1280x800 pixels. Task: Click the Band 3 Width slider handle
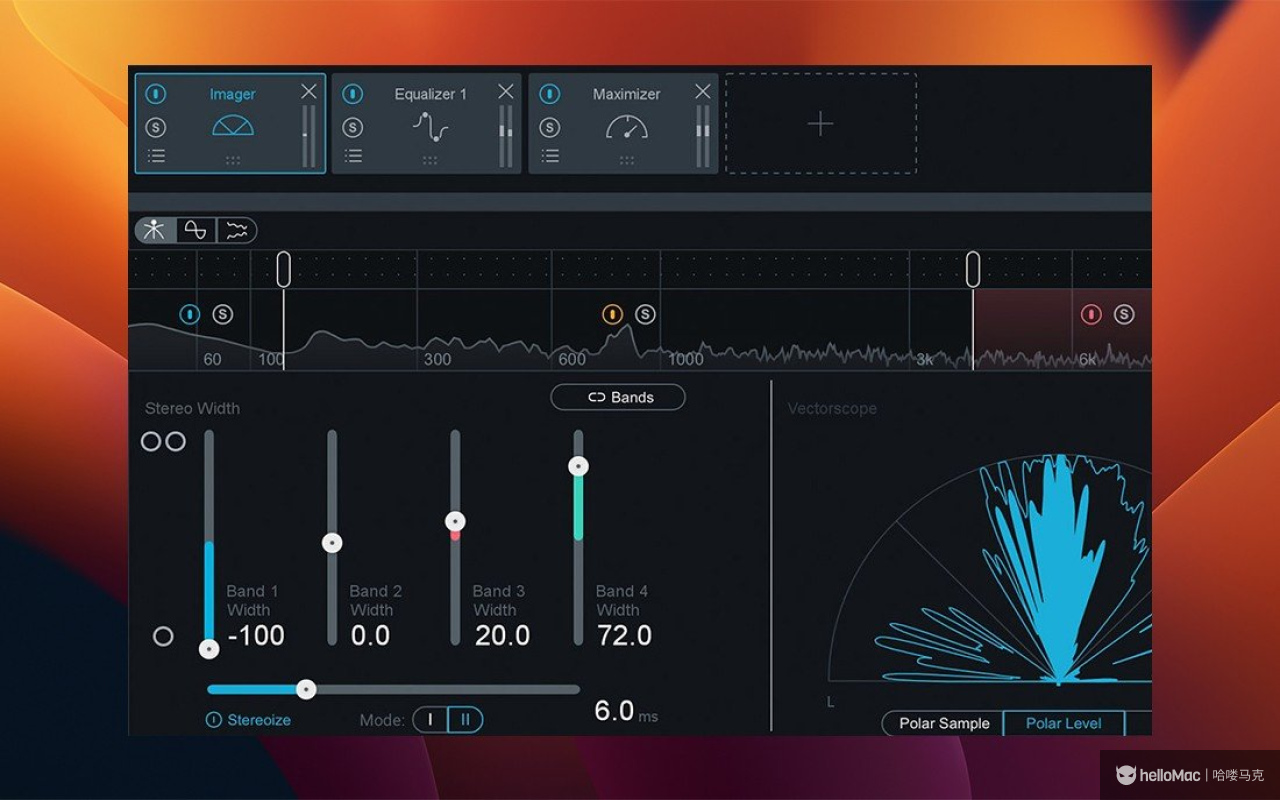(455, 521)
